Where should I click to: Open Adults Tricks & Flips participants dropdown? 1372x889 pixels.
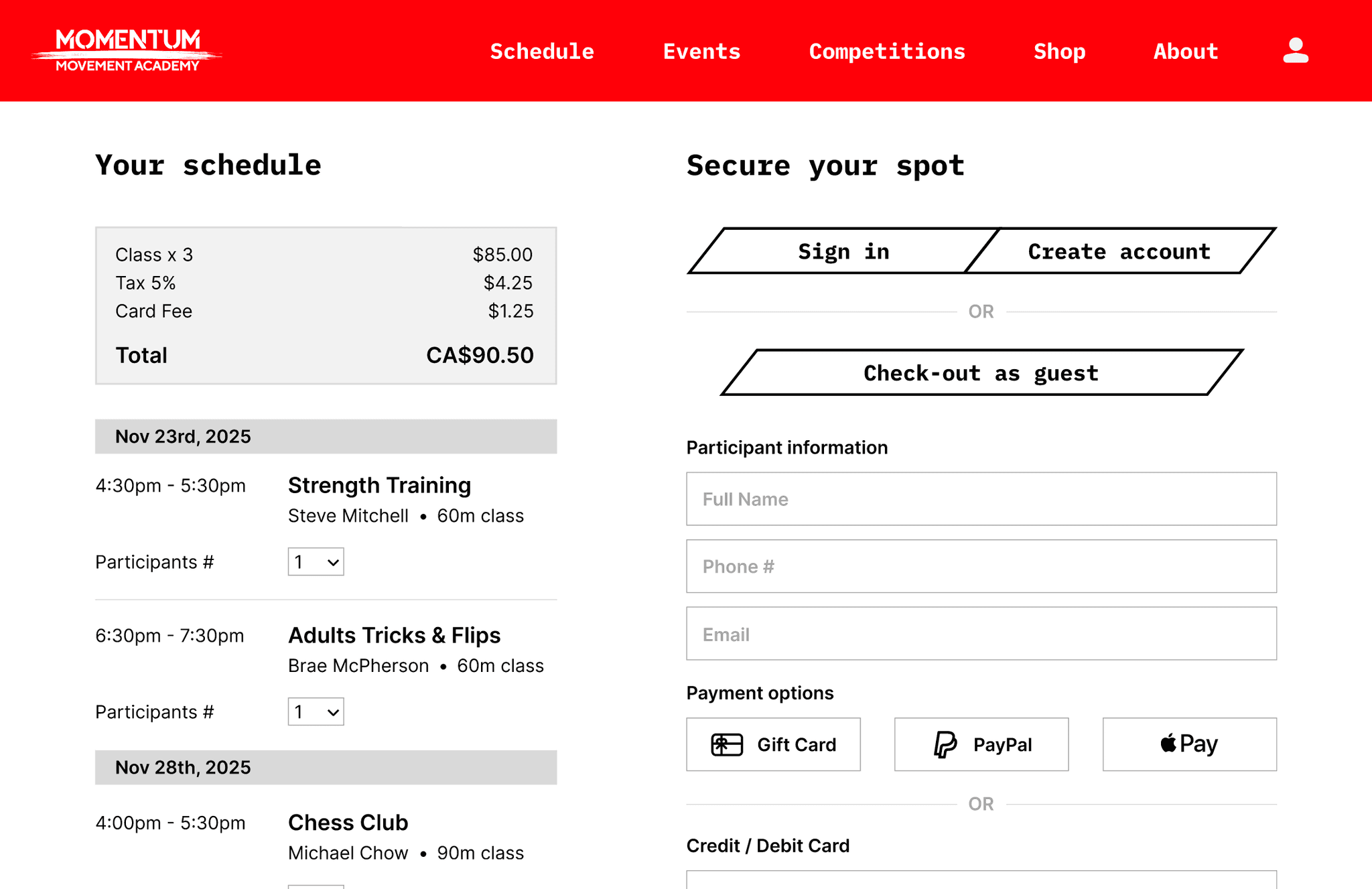click(316, 712)
